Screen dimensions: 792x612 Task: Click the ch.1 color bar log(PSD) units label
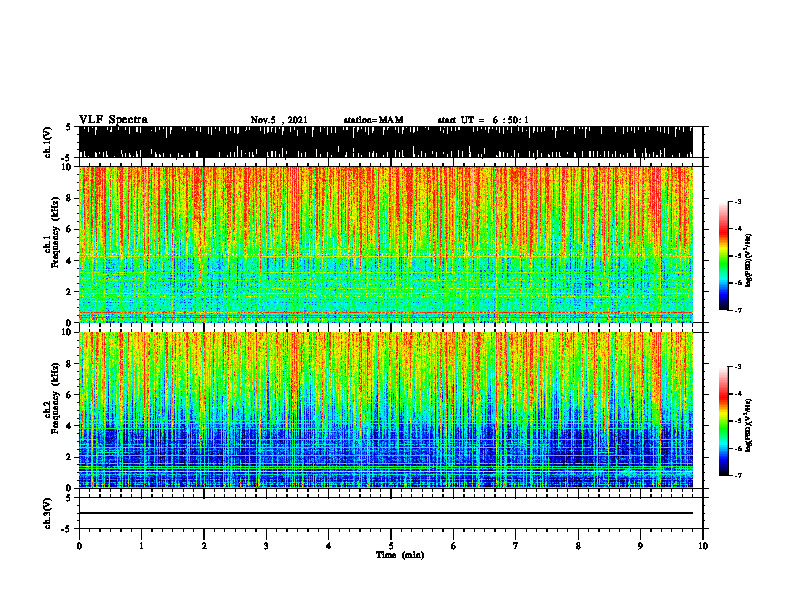tap(749, 260)
